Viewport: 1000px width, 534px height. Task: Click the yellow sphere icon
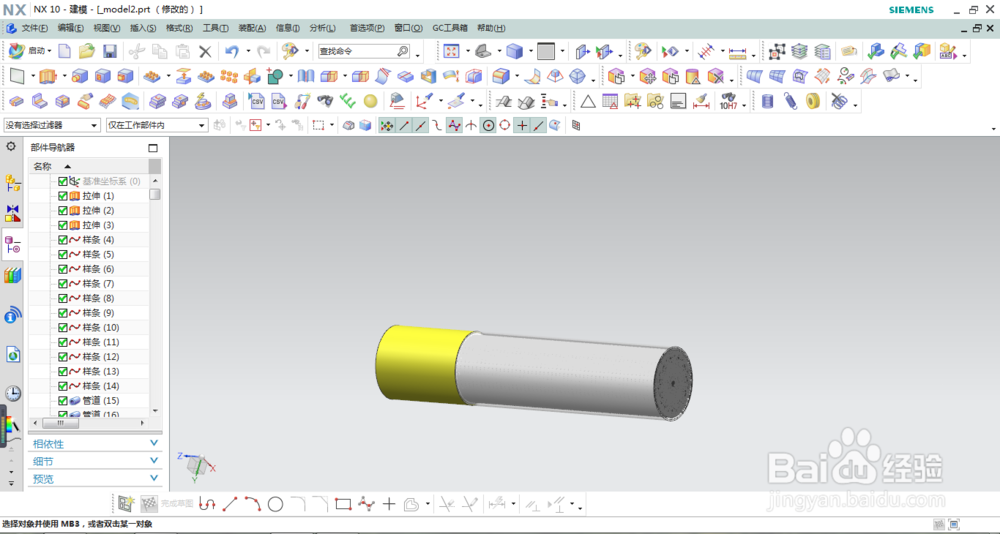coord(371,101)
